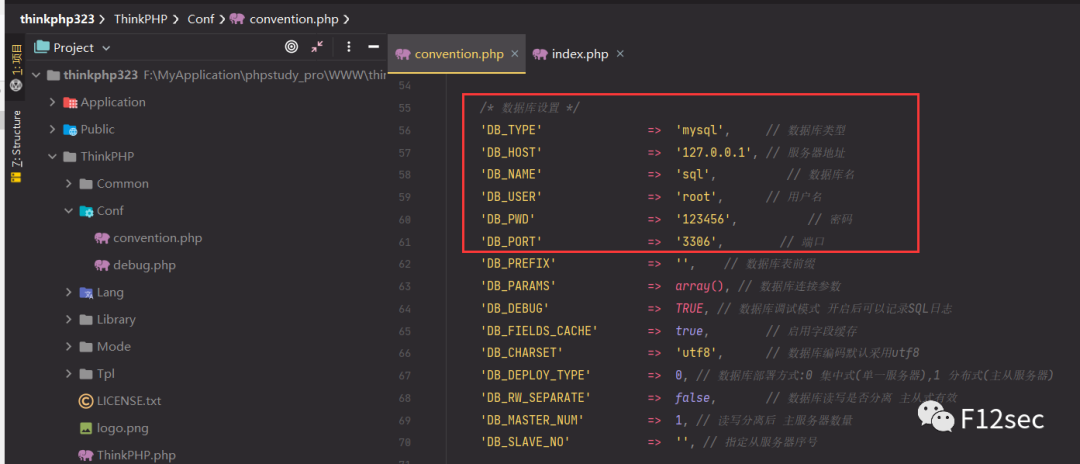Close the convention.php tab
The height and width of the screenshot is (464, 1080).
click(x=515, y=54)
